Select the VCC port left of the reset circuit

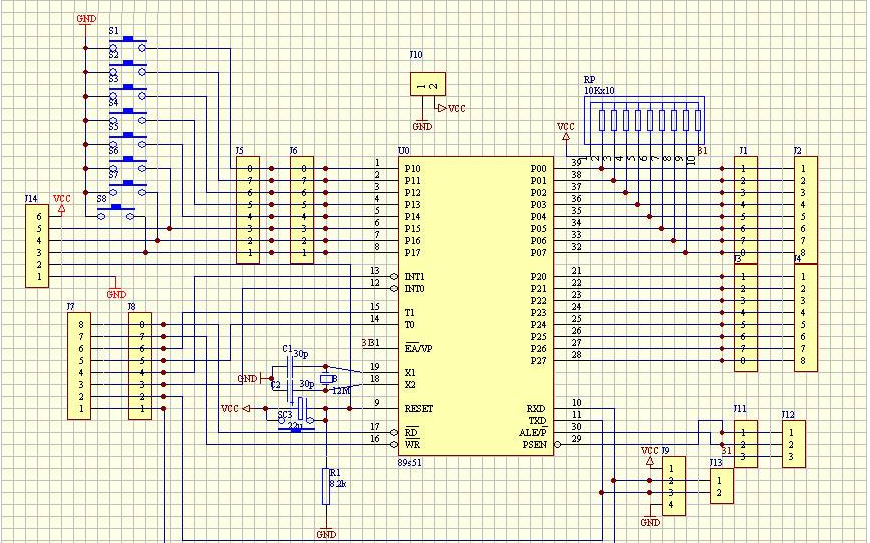tap(236, 409)
